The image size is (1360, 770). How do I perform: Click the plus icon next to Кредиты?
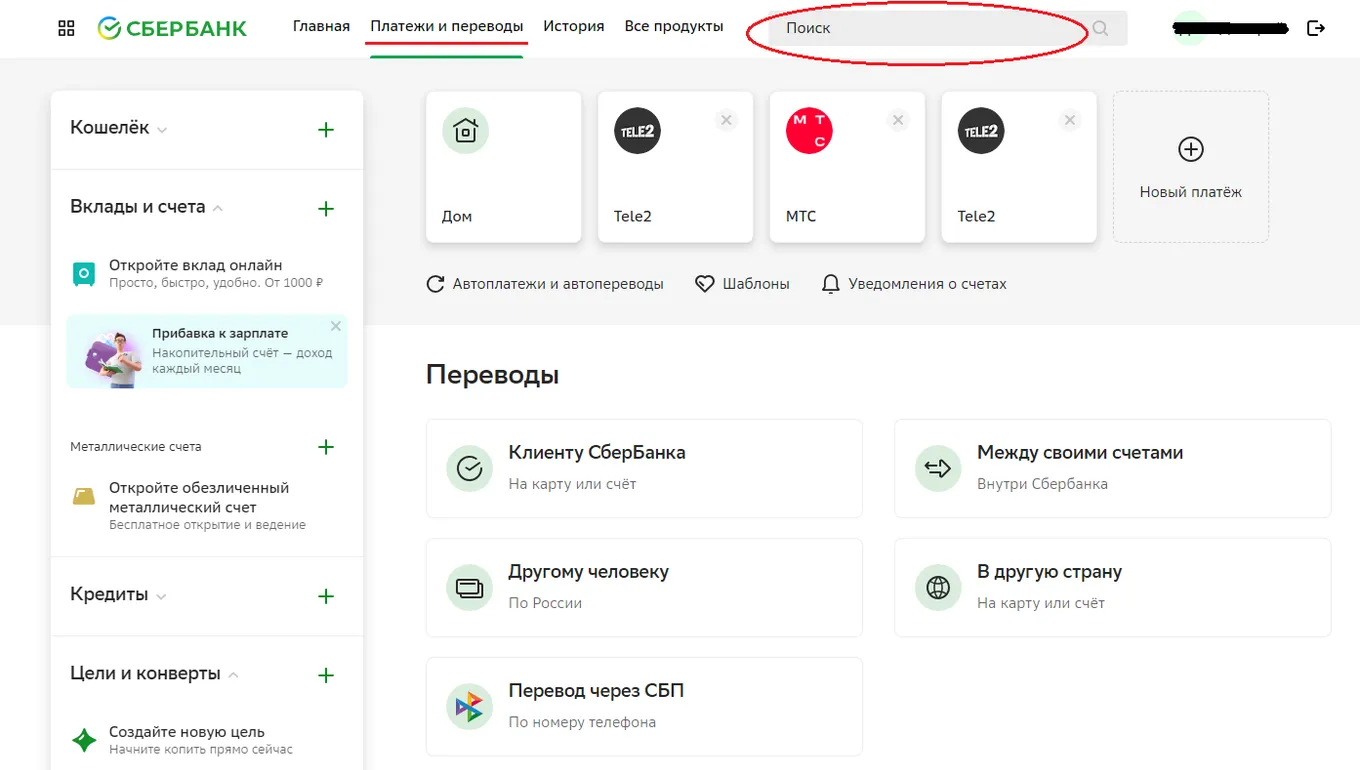point(326,596)
